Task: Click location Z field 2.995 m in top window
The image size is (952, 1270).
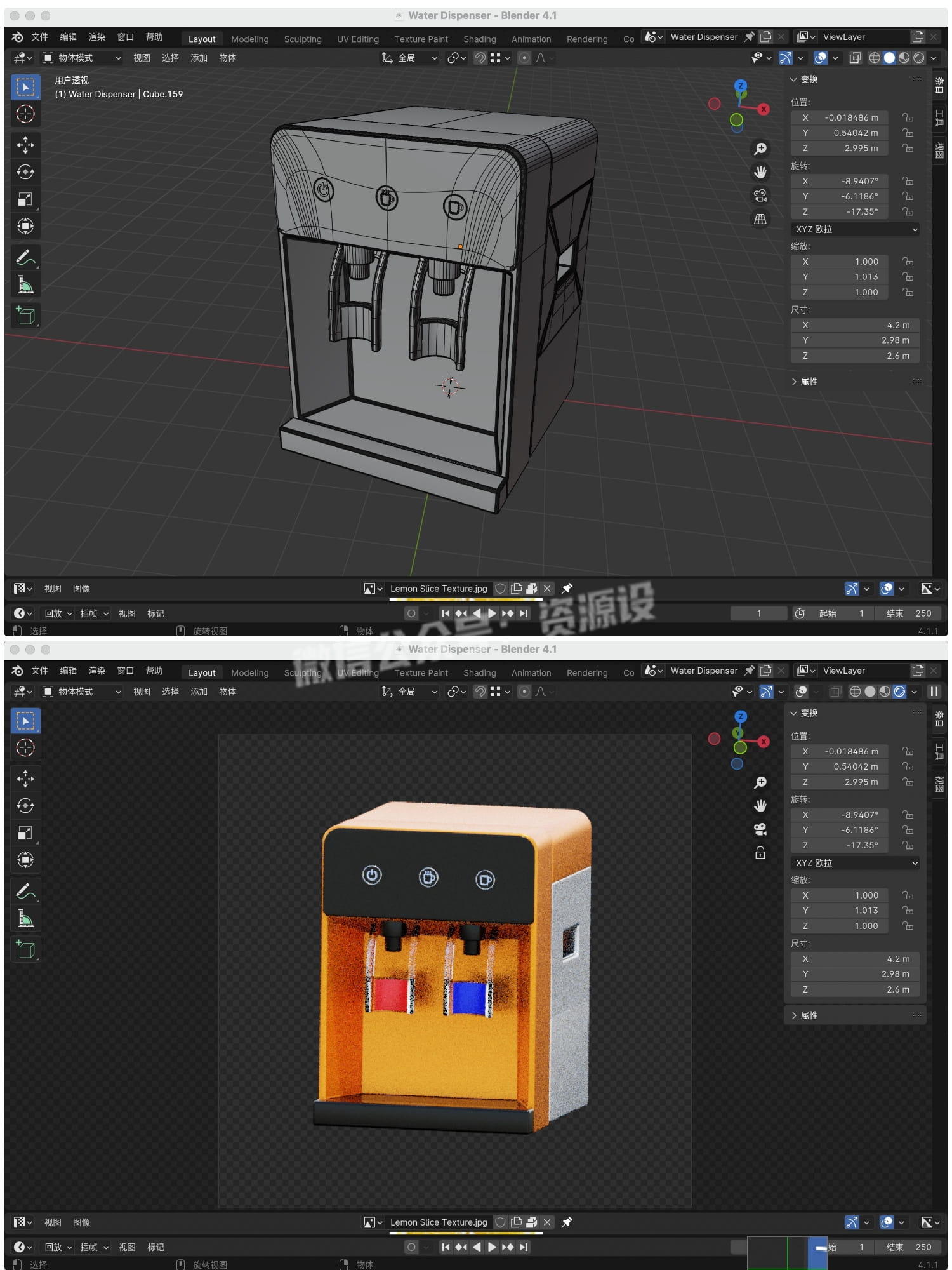Action: coord(839,148)
